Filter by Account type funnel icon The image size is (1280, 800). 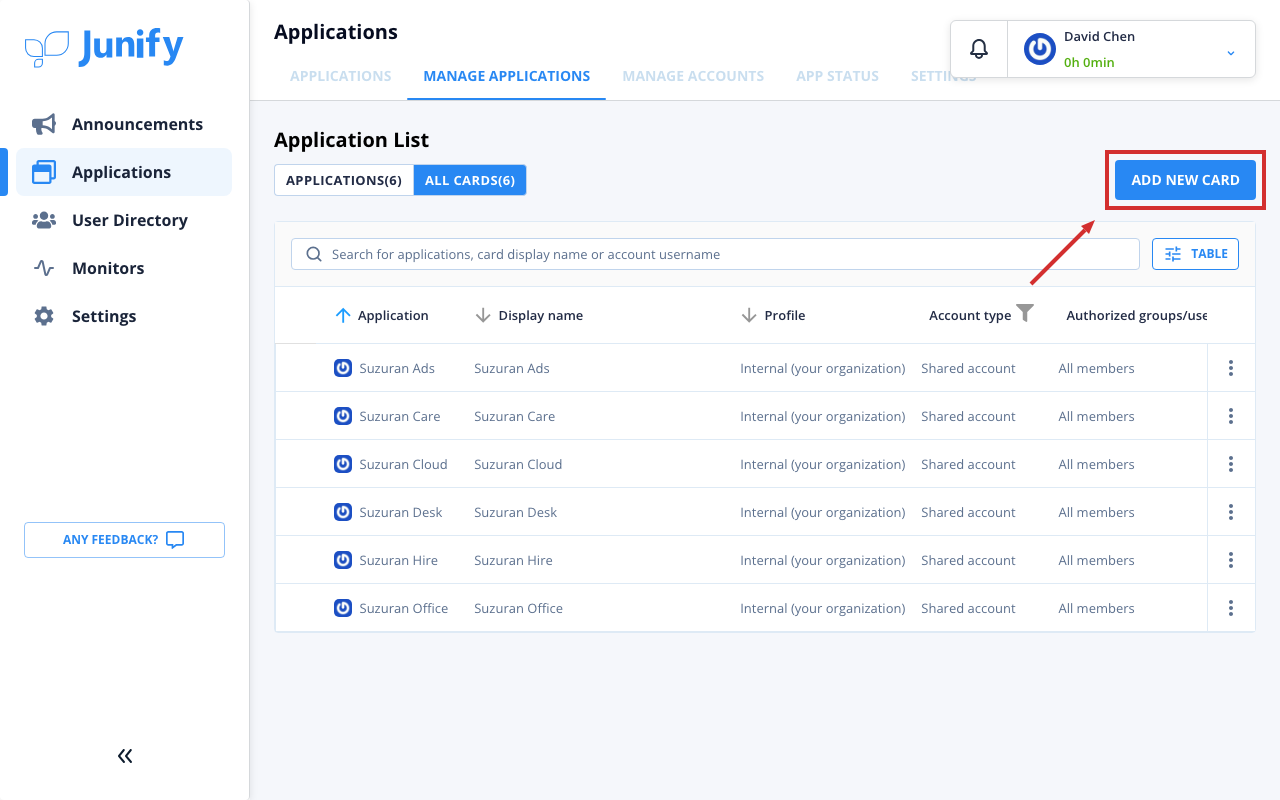[x=1025, y=313]
